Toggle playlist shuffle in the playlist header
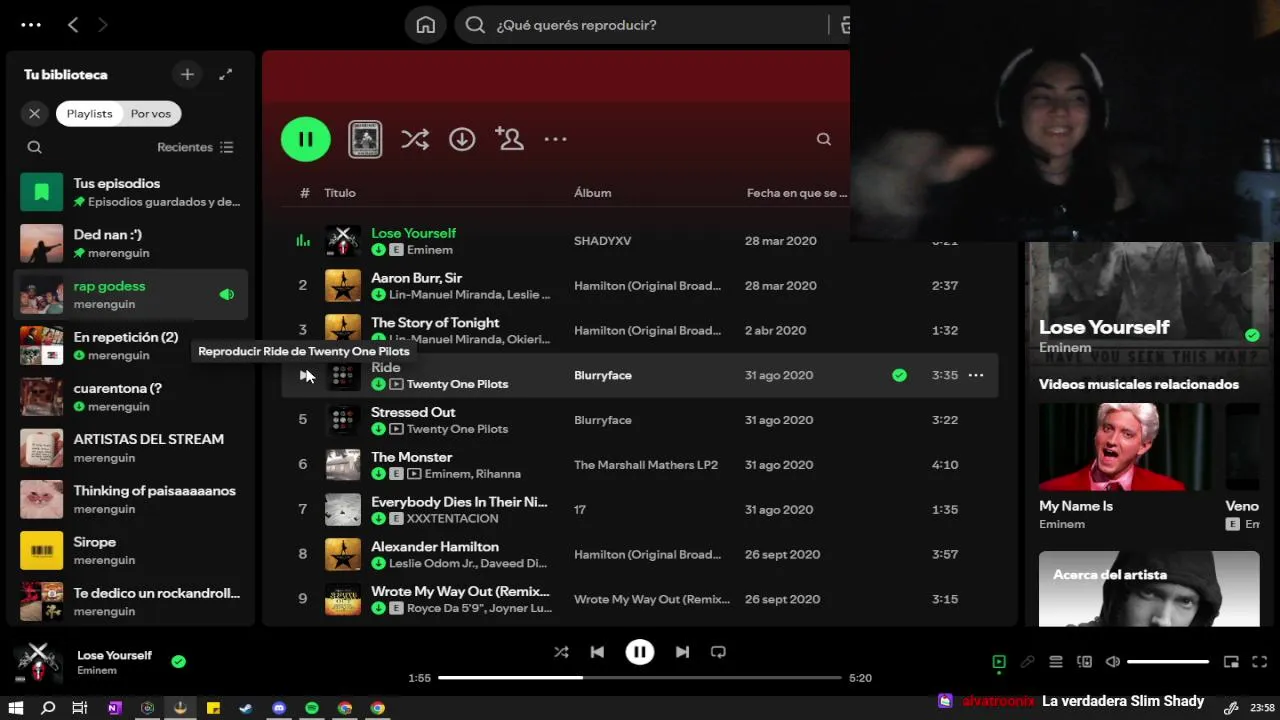Viewport: 1280px width, 720px height. 415,139
